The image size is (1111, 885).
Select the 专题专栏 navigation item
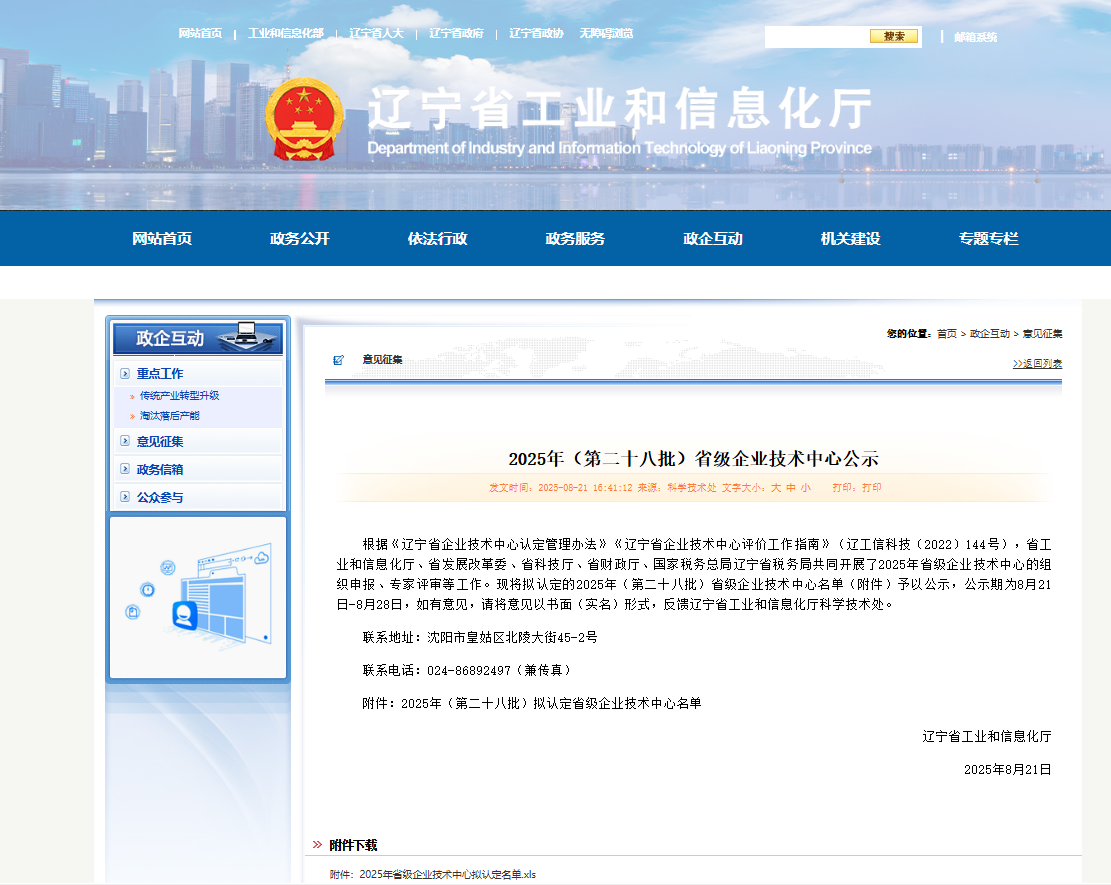coord(988,239)
